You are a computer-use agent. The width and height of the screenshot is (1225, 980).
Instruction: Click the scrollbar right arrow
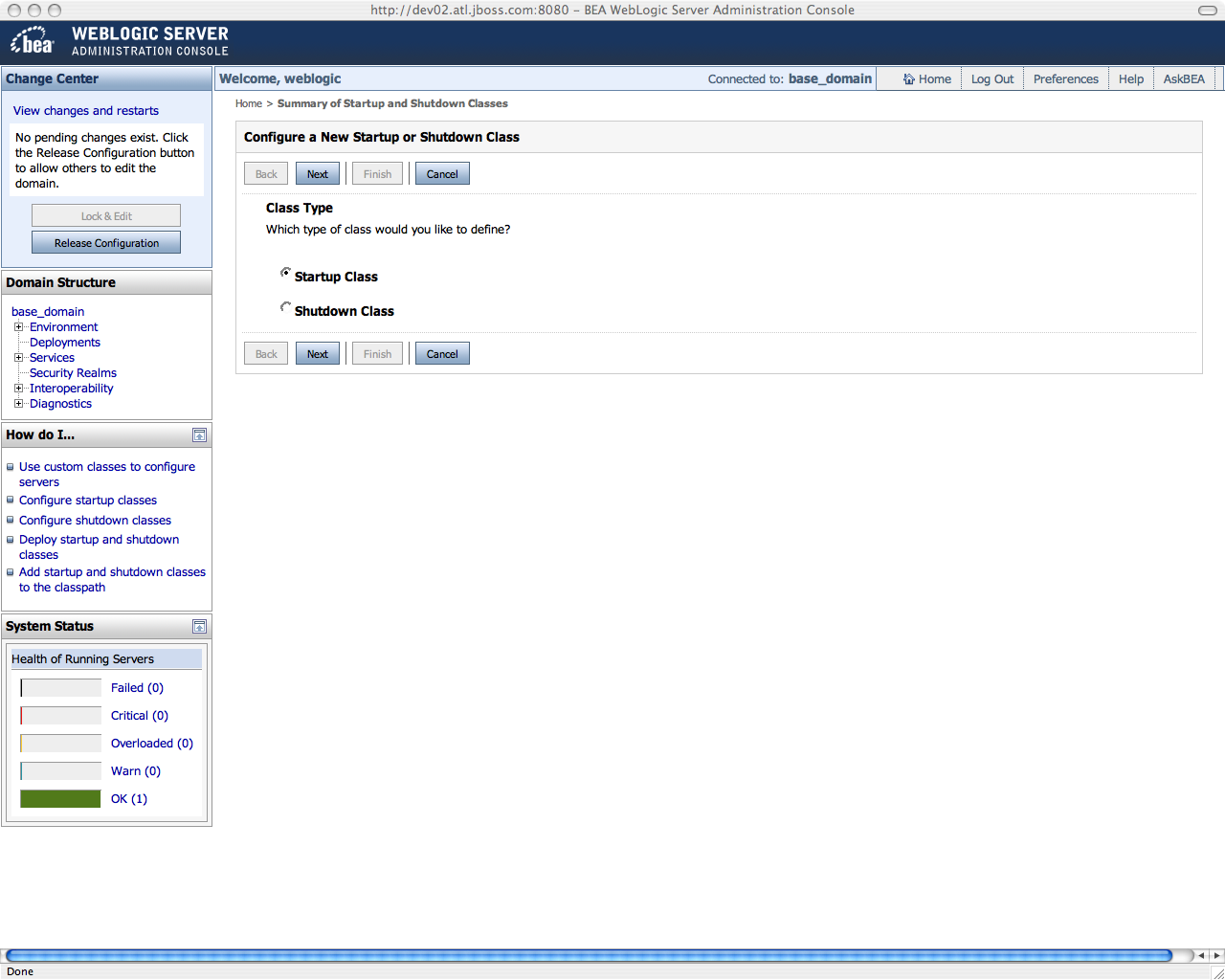(1216, 955)
